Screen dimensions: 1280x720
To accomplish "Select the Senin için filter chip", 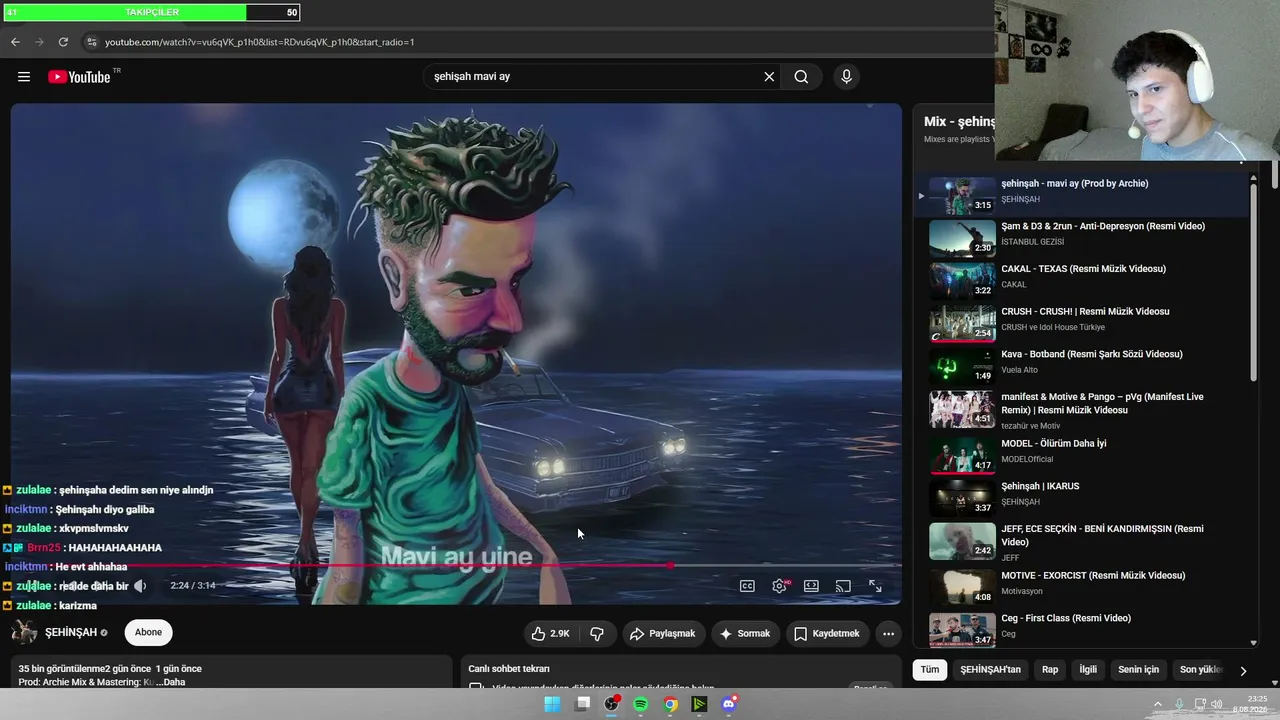I will point(1138,670).
